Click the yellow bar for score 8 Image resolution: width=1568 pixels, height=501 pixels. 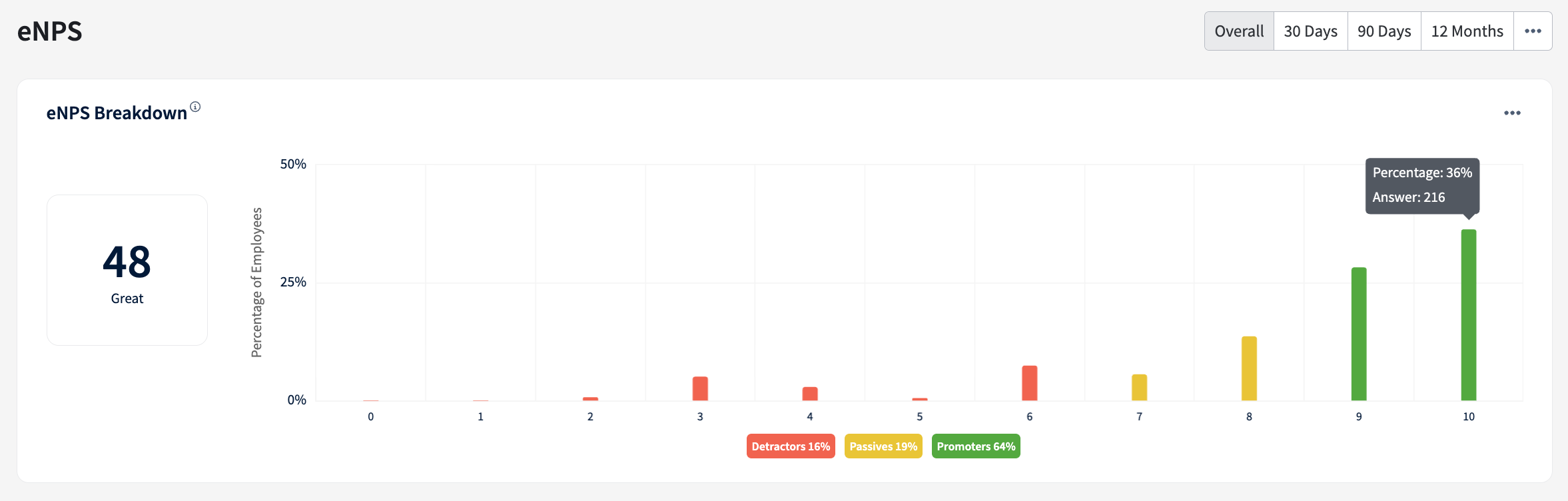[1249, 368]
